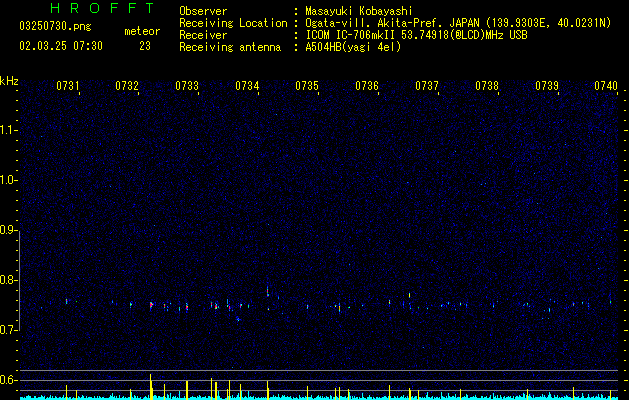Click the Observer label
Viewport: 629px width, 400px height.
click(203, 11)
